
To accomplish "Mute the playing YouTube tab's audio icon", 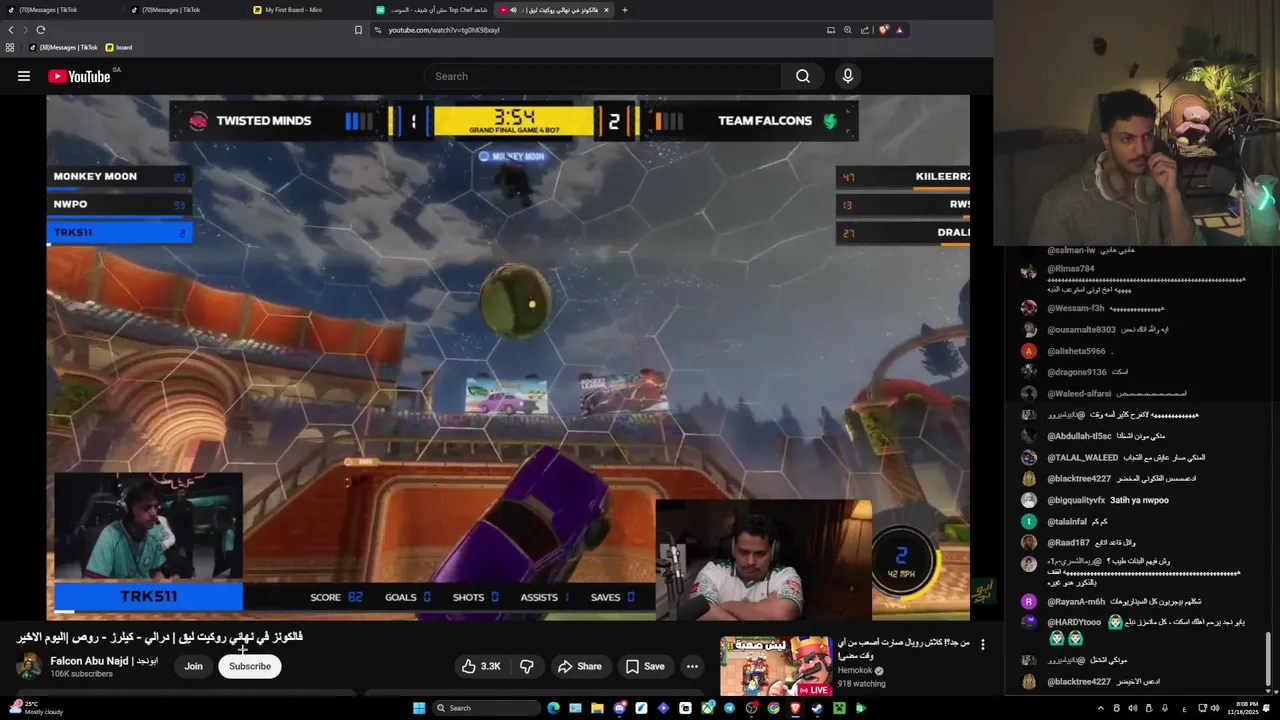I will pos(513,10).
